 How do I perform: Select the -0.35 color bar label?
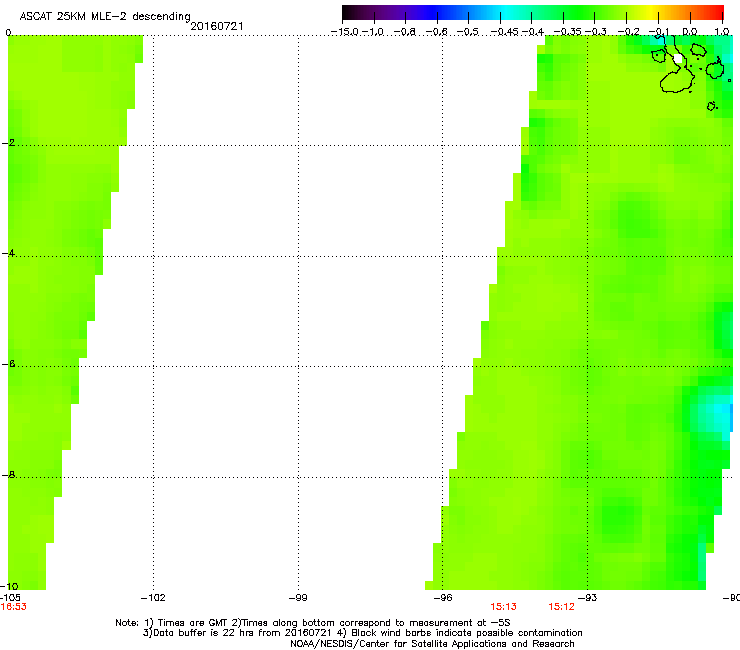tap(567, 32)
